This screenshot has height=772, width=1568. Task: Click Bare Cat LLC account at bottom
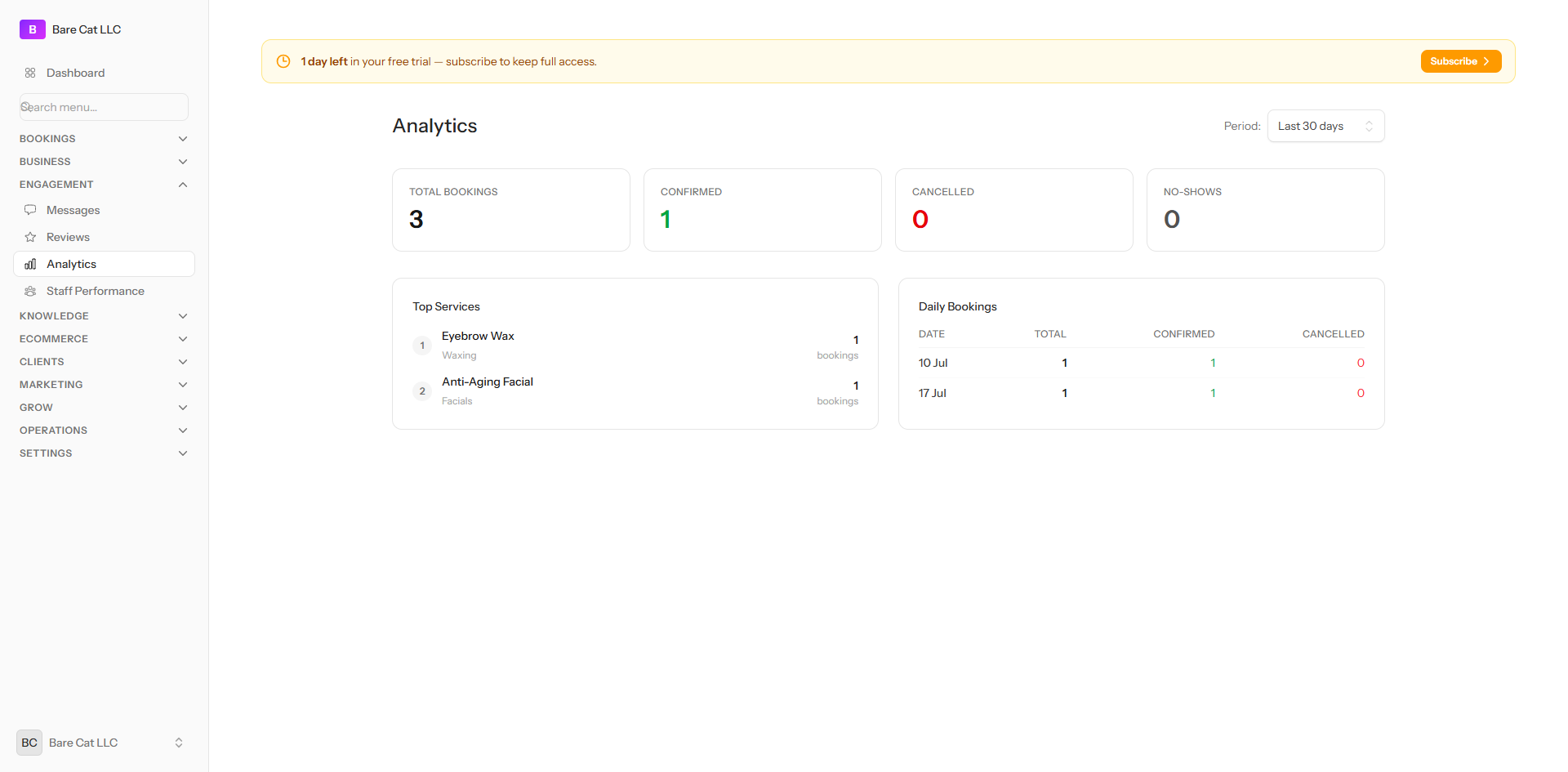[x=83, y=743]
